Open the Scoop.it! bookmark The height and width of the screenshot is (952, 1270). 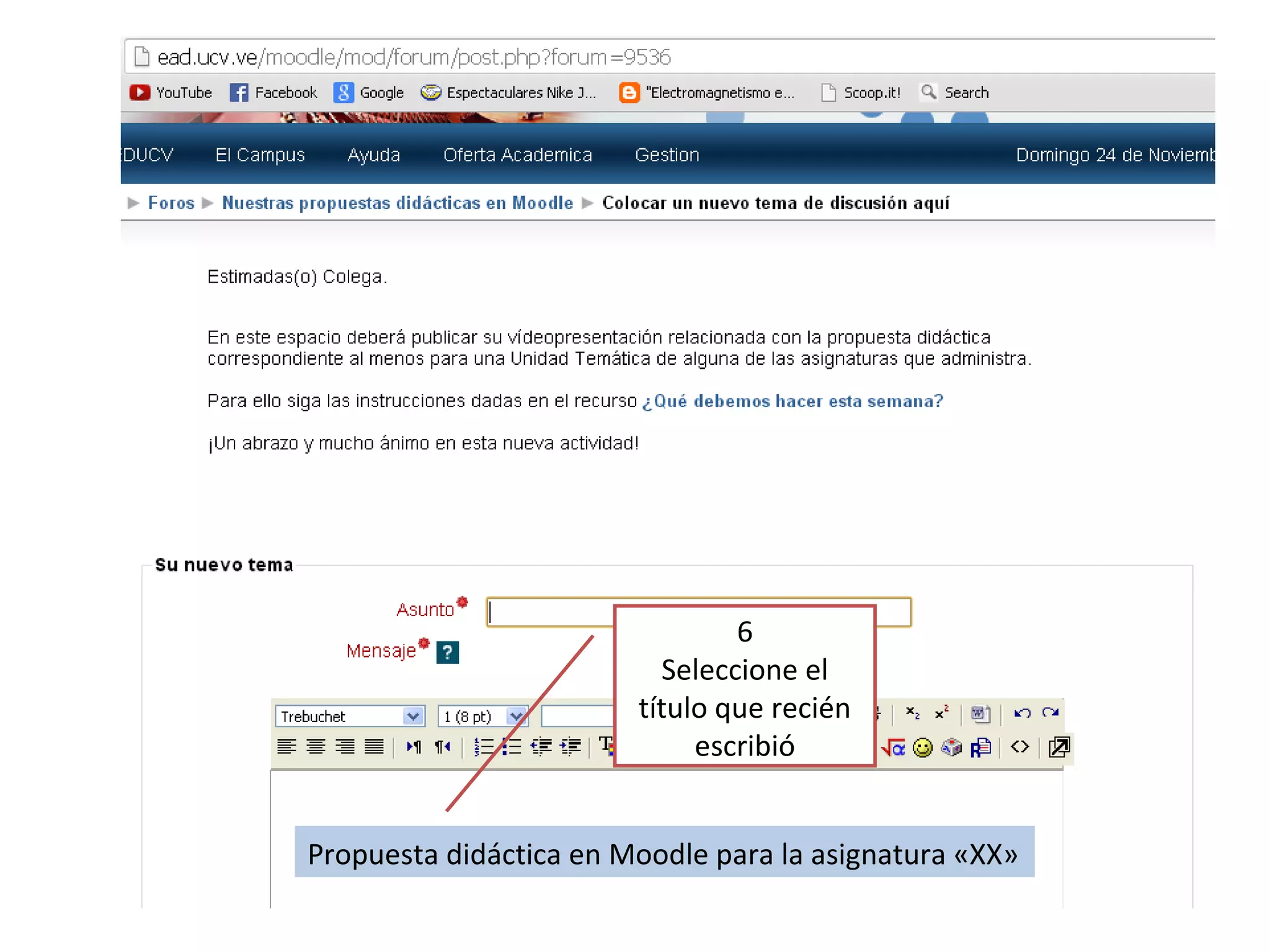[861, 92]
